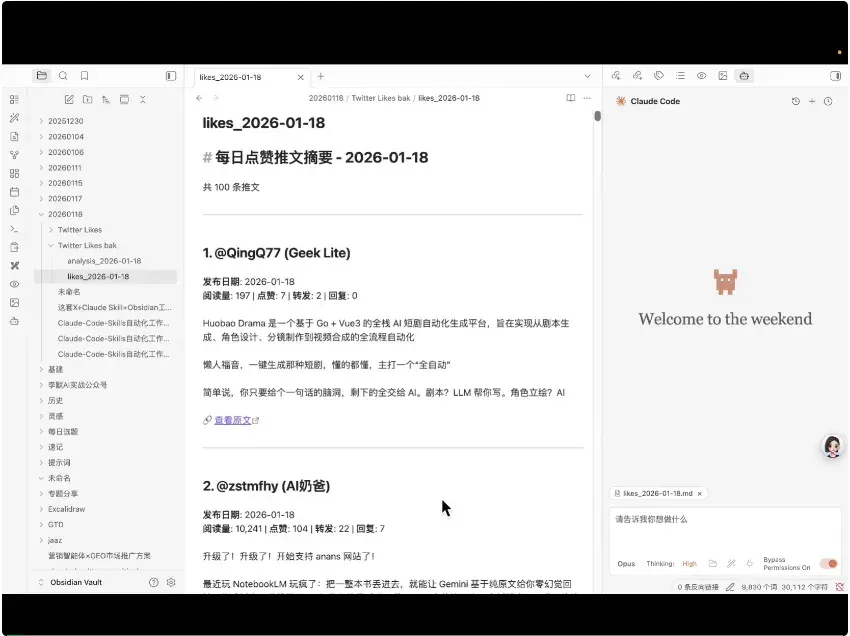Change file sort order
The width and height of the screenshot is (850, 636).
point(106,99)
